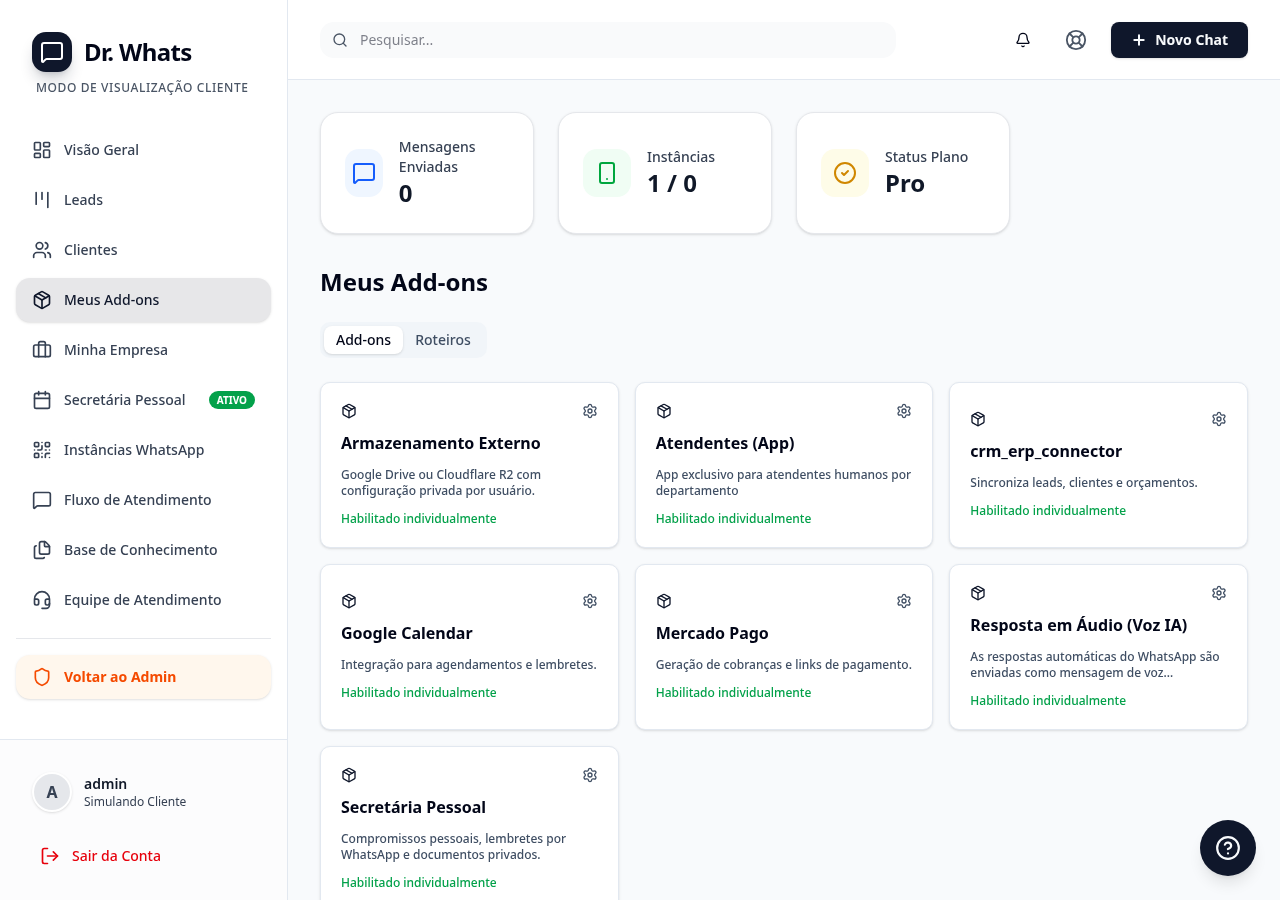1280x900 pixels.
Task: Open Visão Geral in sidebar
Action: 143,150
